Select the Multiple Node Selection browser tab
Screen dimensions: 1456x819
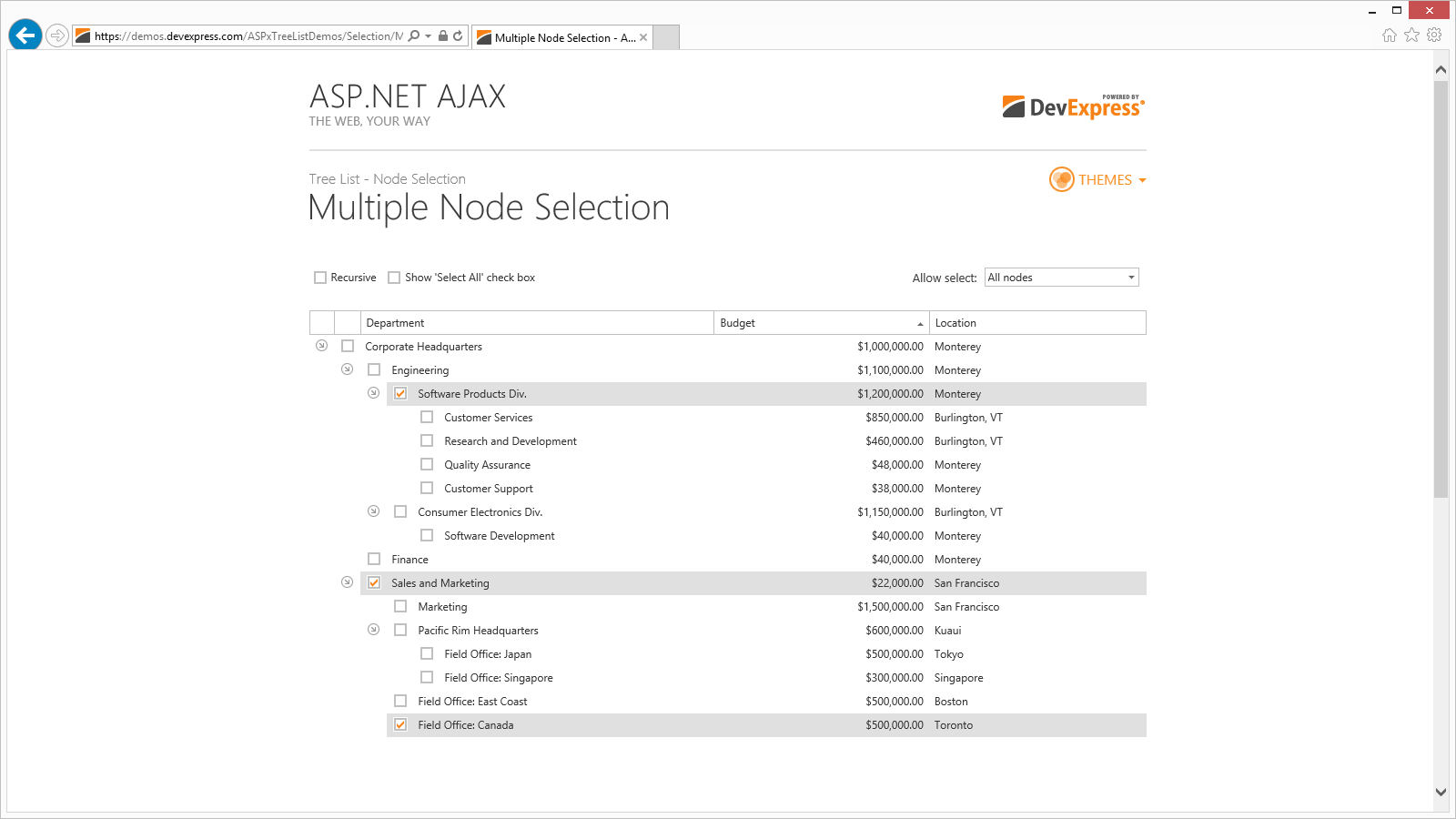(561, 37)
